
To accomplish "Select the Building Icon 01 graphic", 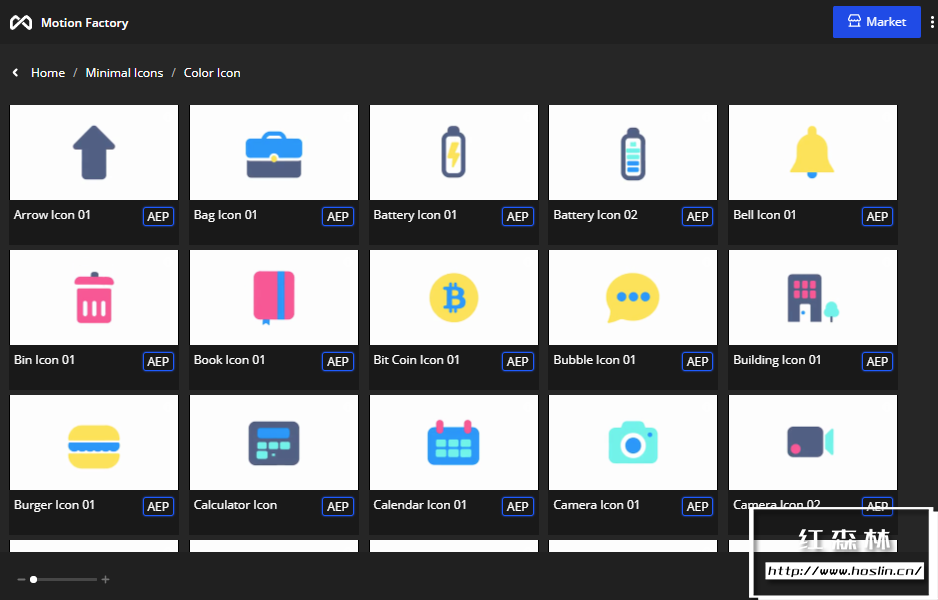I will coord(813,297).
